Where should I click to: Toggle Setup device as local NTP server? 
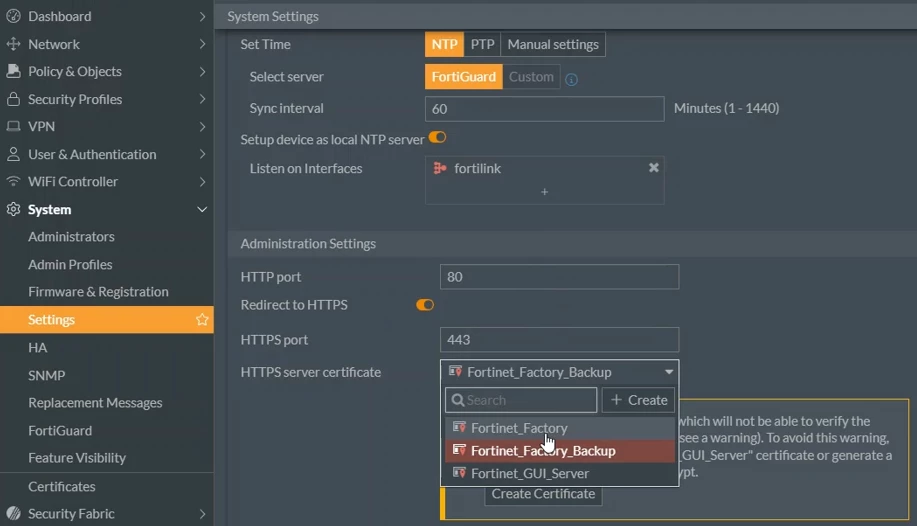tap(437, 137)
